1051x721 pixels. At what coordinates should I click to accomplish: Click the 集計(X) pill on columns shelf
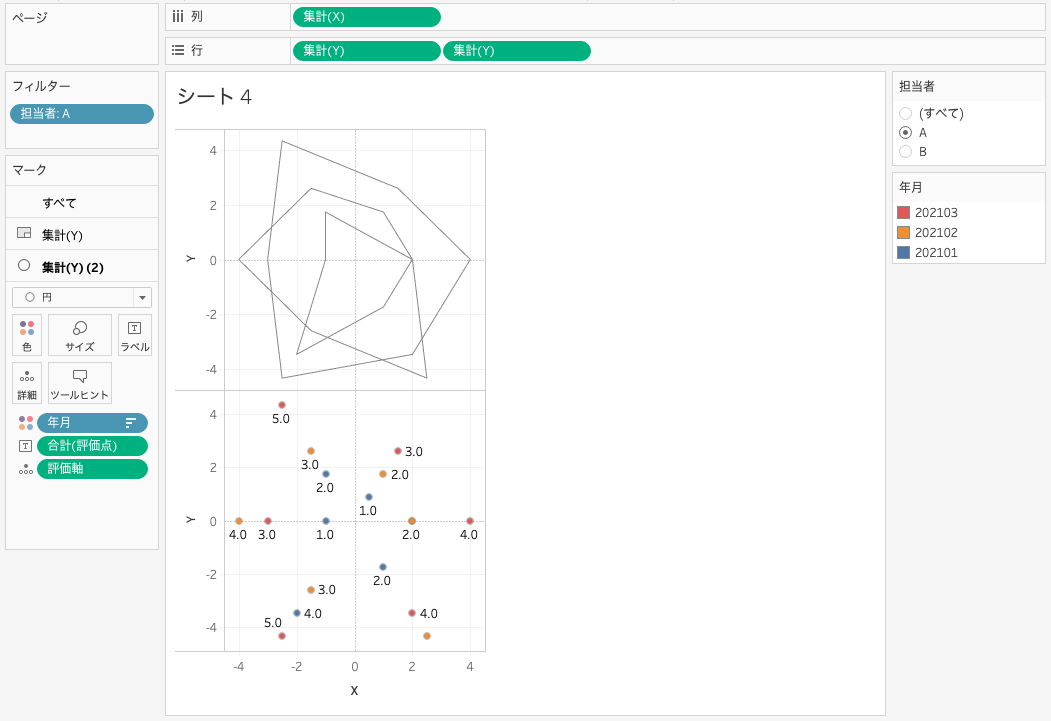tap(366, 17)
